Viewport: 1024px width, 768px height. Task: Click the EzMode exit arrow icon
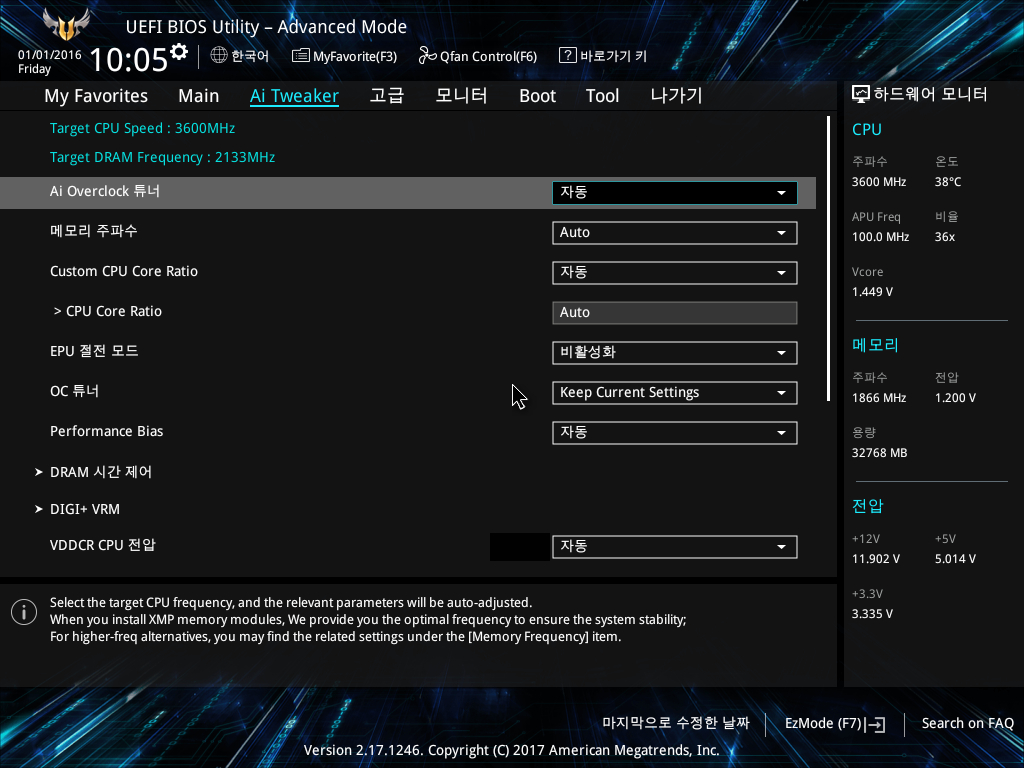coord(876,724)
